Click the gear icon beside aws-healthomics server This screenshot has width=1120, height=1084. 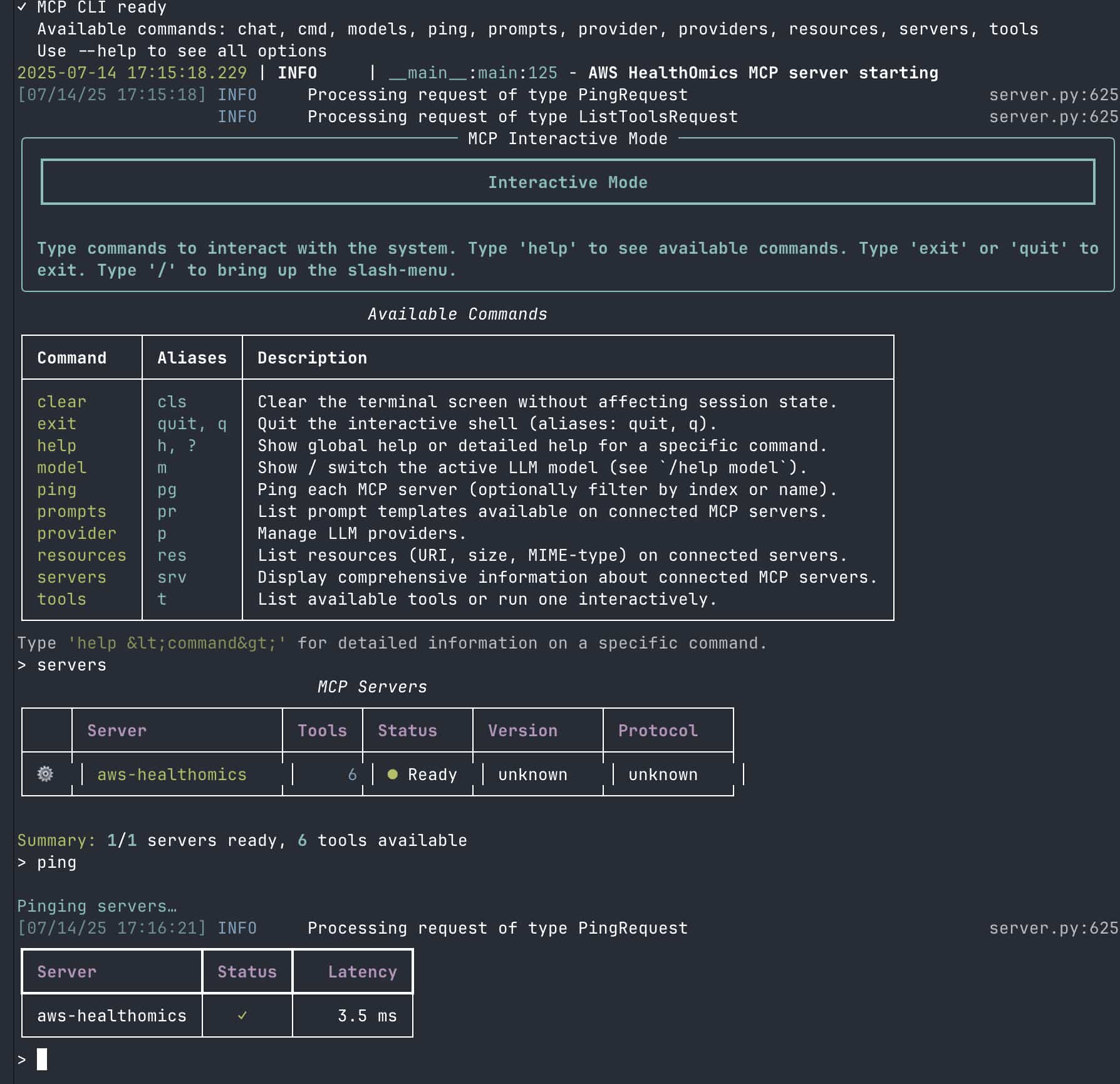(x=44, y=774)
